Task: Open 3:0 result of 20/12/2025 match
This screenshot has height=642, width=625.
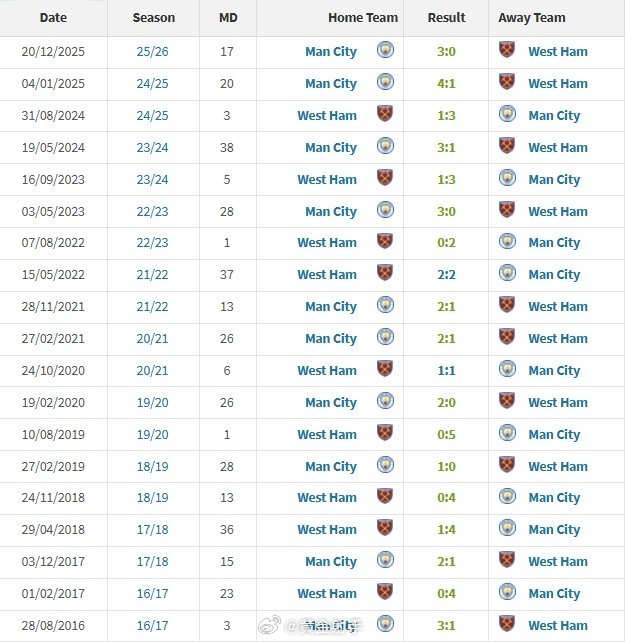Action: click(446, 52)
